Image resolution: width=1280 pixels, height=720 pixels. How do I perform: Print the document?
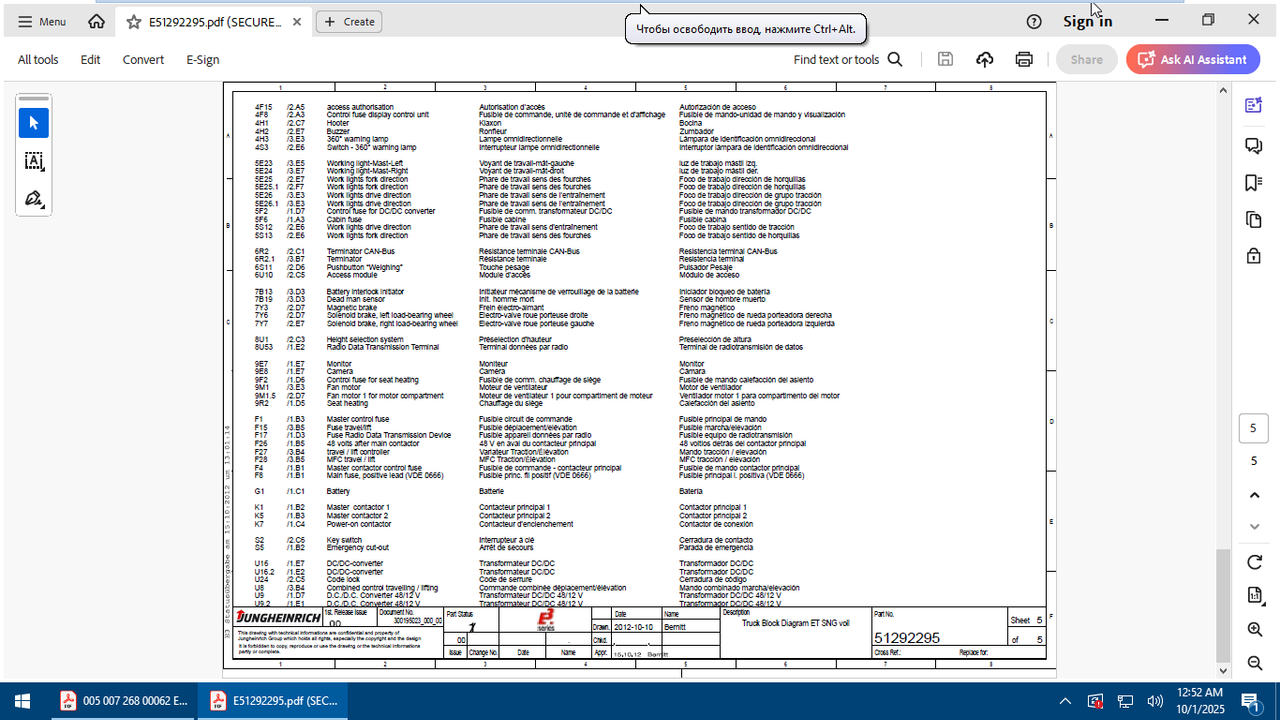click(1024, 60)
